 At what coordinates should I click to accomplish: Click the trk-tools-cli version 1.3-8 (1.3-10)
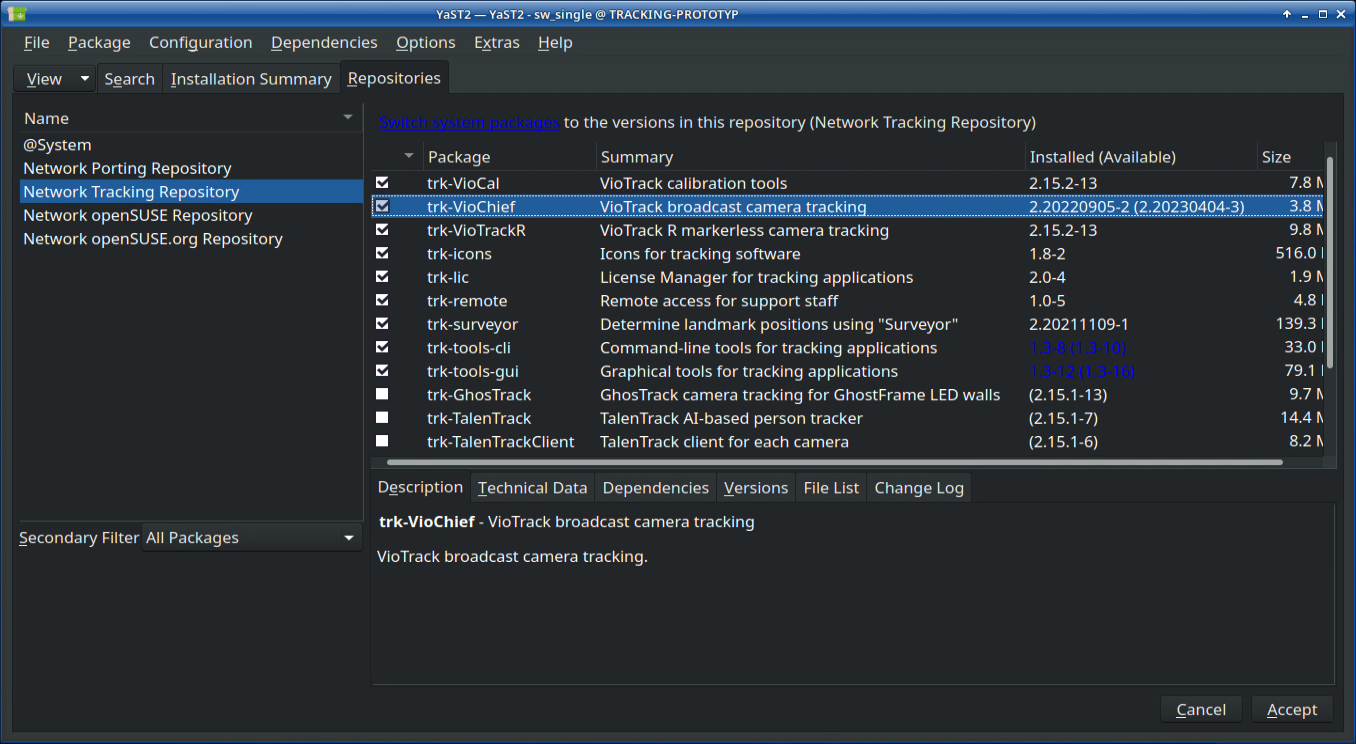(x=1078, y=348)
